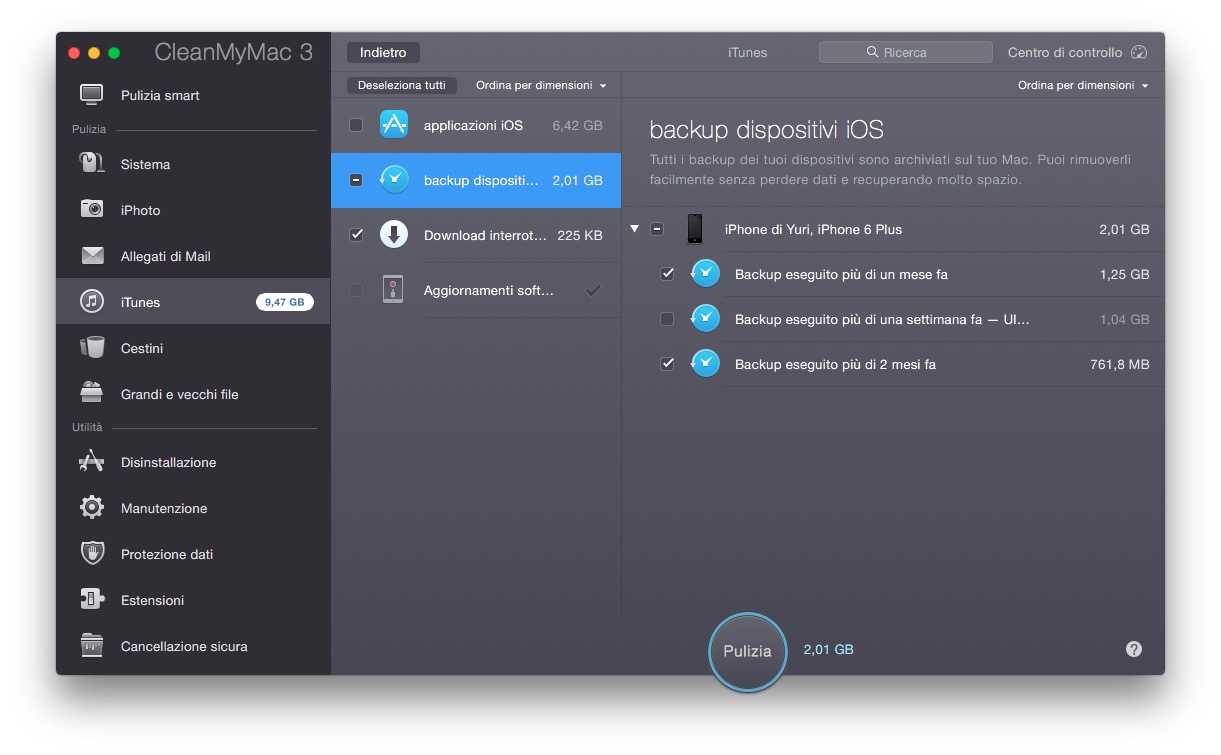Screen dimensions: 1221x755
Task: Click the Download interrotti arrow icon
Action: point(394,235)
